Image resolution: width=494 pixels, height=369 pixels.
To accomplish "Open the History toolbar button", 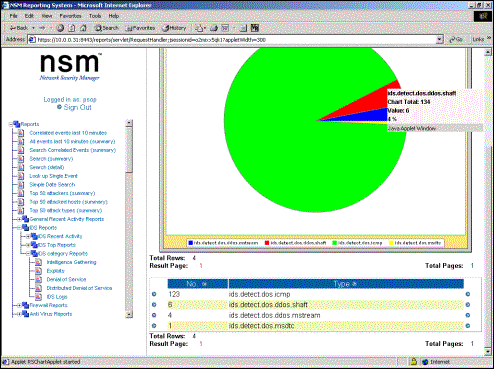I will [174, 28].
